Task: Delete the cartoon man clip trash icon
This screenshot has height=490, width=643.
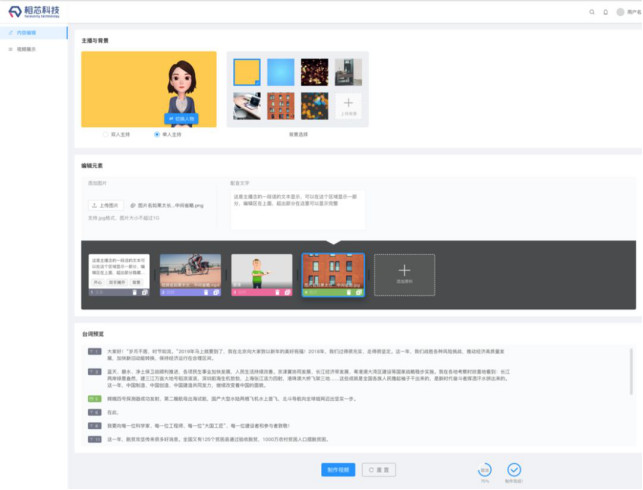Action: point(277,292)
